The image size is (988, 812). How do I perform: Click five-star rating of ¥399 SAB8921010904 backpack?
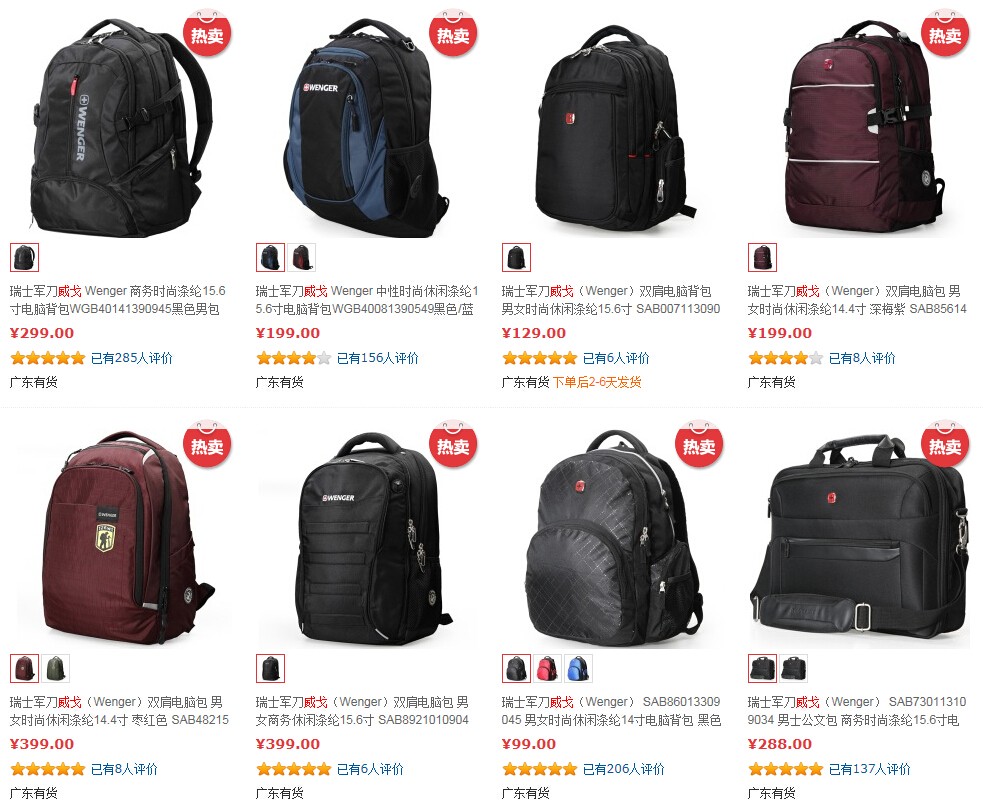294,769
